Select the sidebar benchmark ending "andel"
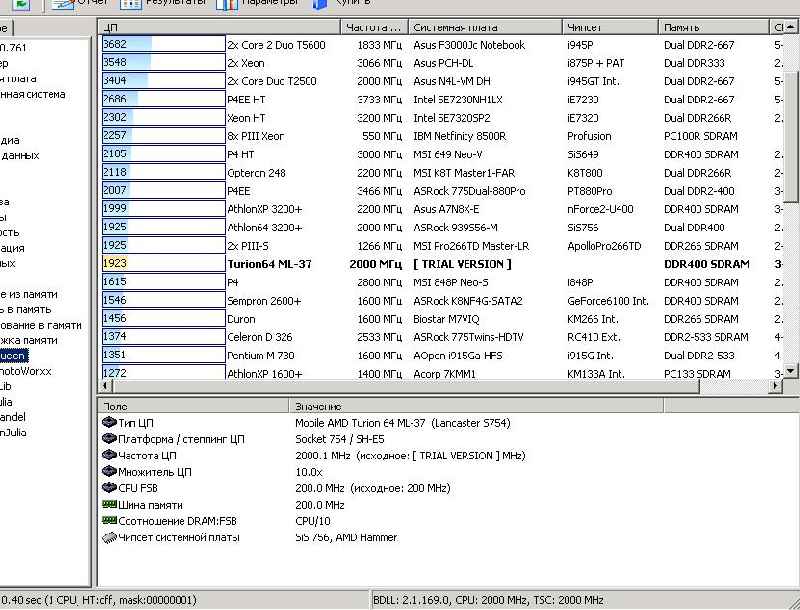Viewport: 800px width, 610px height. click(x=13, y=417)
